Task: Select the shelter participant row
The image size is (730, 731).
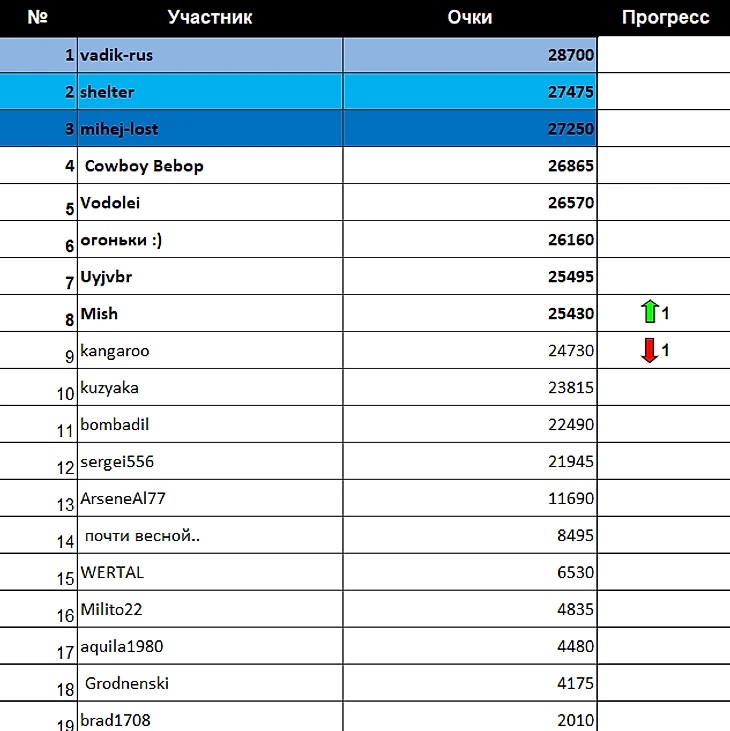Action: click(298, 92)
